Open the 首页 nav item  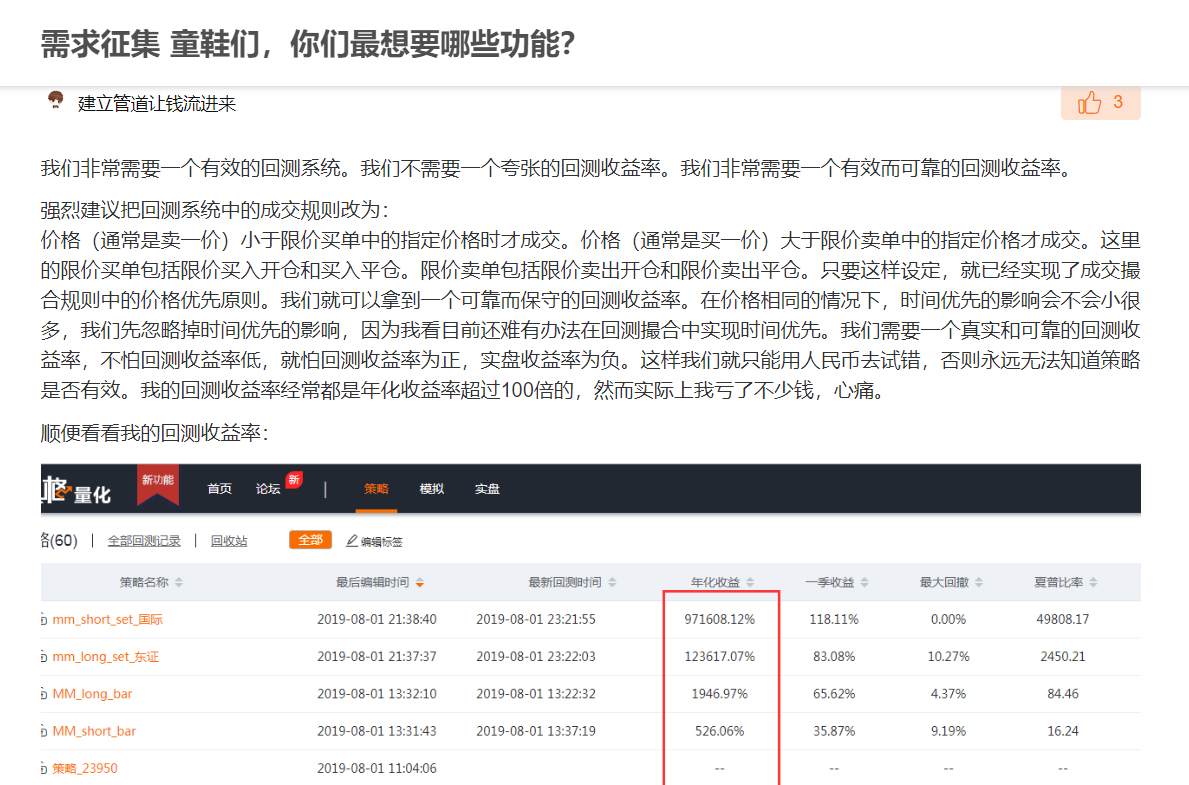click(219, 489)
